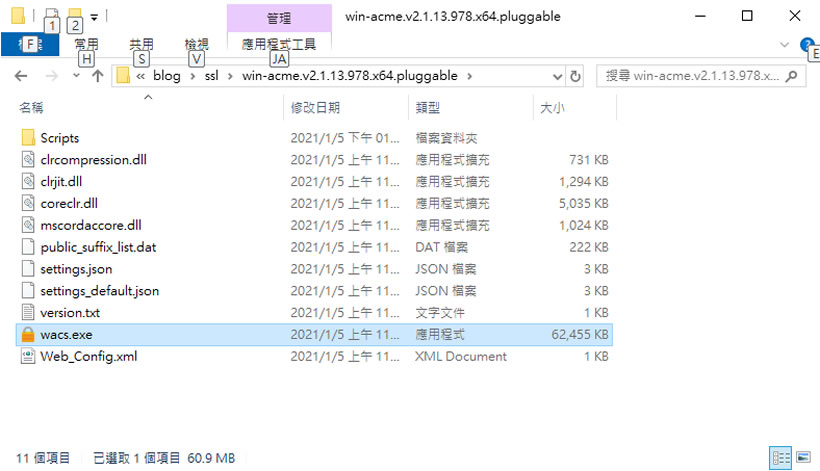Navigate to ssl in breadcrumb
Viewport: 820px width, 471px height.
coord(211,76)
